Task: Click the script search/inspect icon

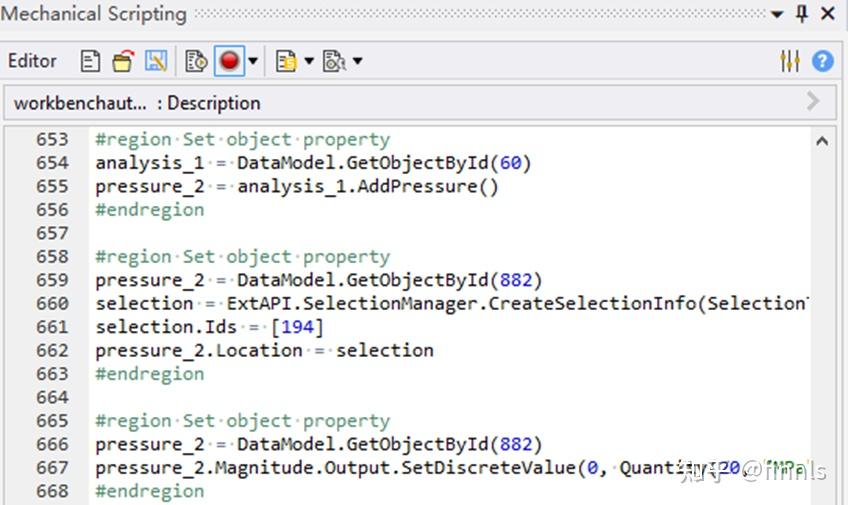Action: coord(334,61)
